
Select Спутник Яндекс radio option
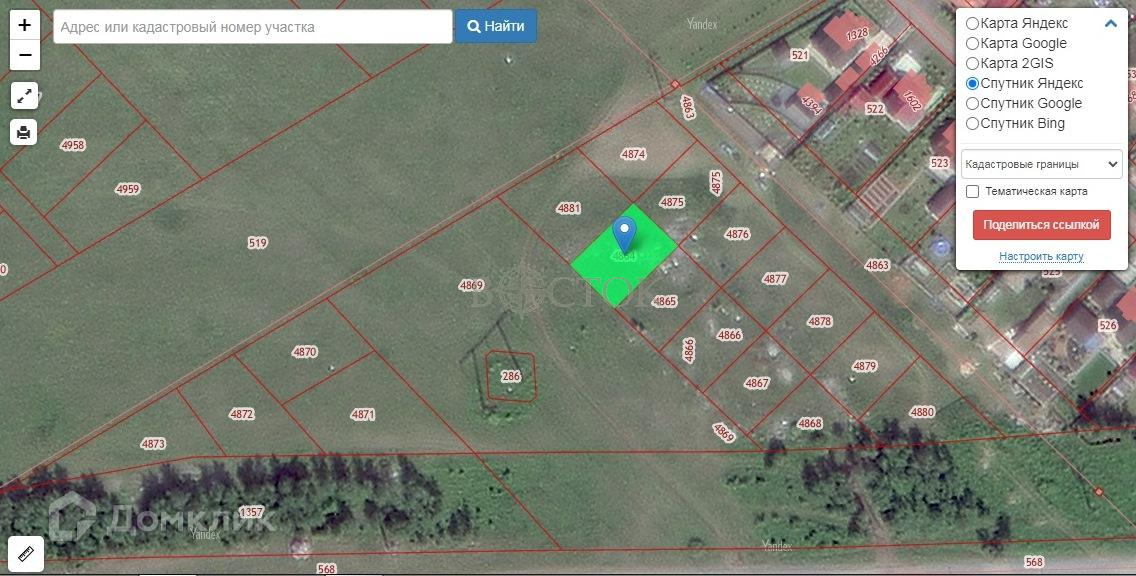[972, 83]
